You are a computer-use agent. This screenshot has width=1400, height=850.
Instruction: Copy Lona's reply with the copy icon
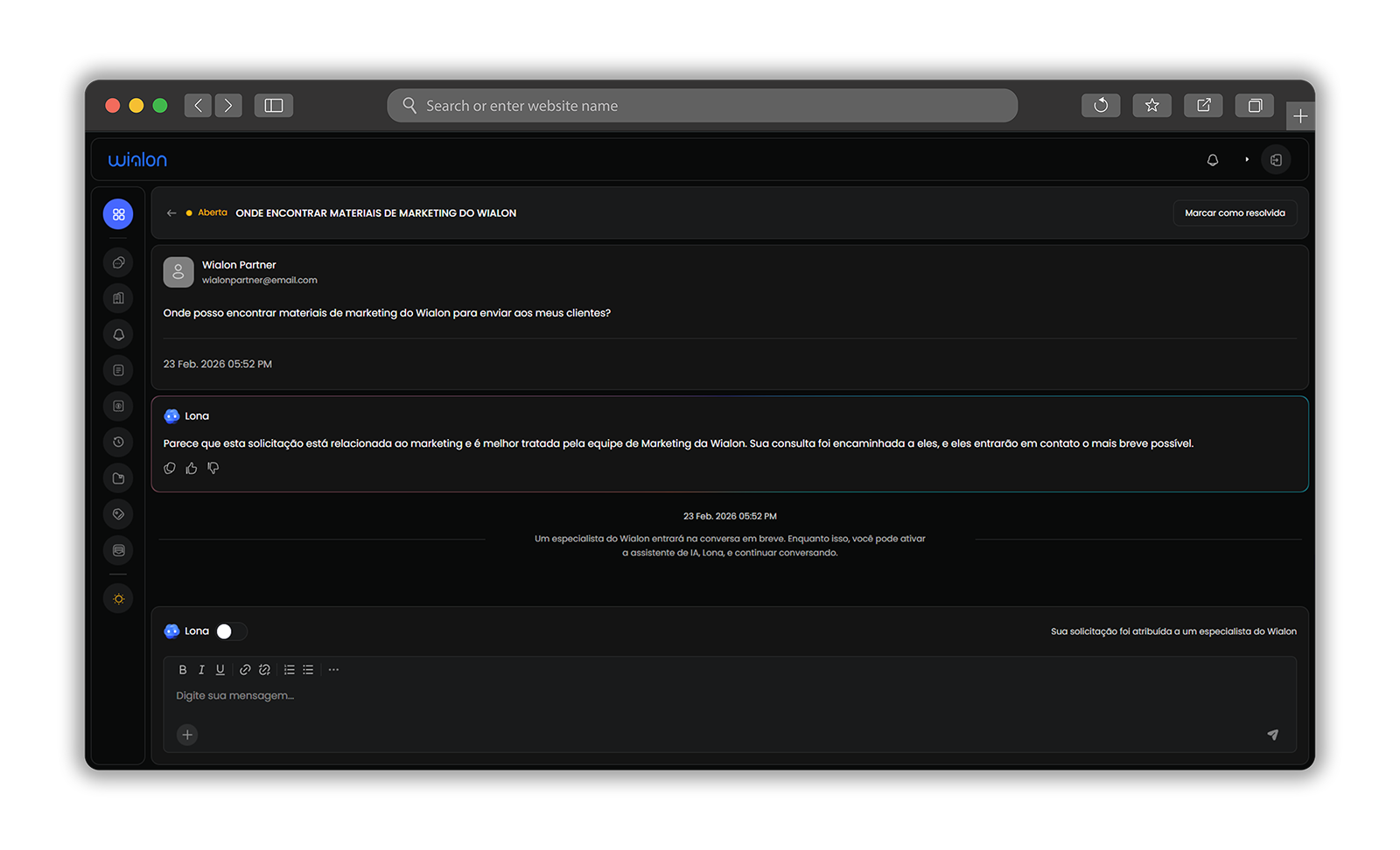point(170,469)
